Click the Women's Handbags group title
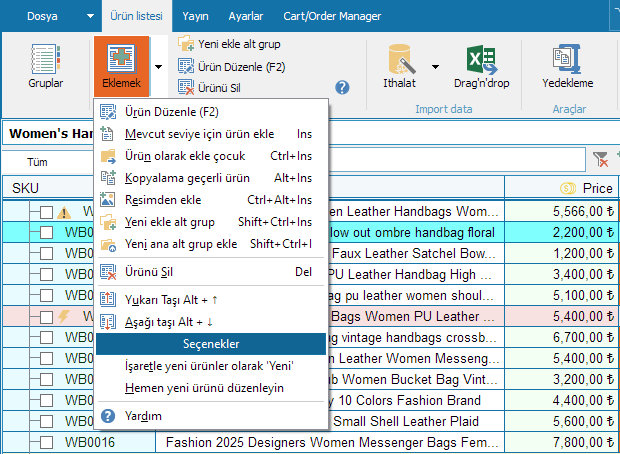 pyautogui.click(x=51, y=134)
